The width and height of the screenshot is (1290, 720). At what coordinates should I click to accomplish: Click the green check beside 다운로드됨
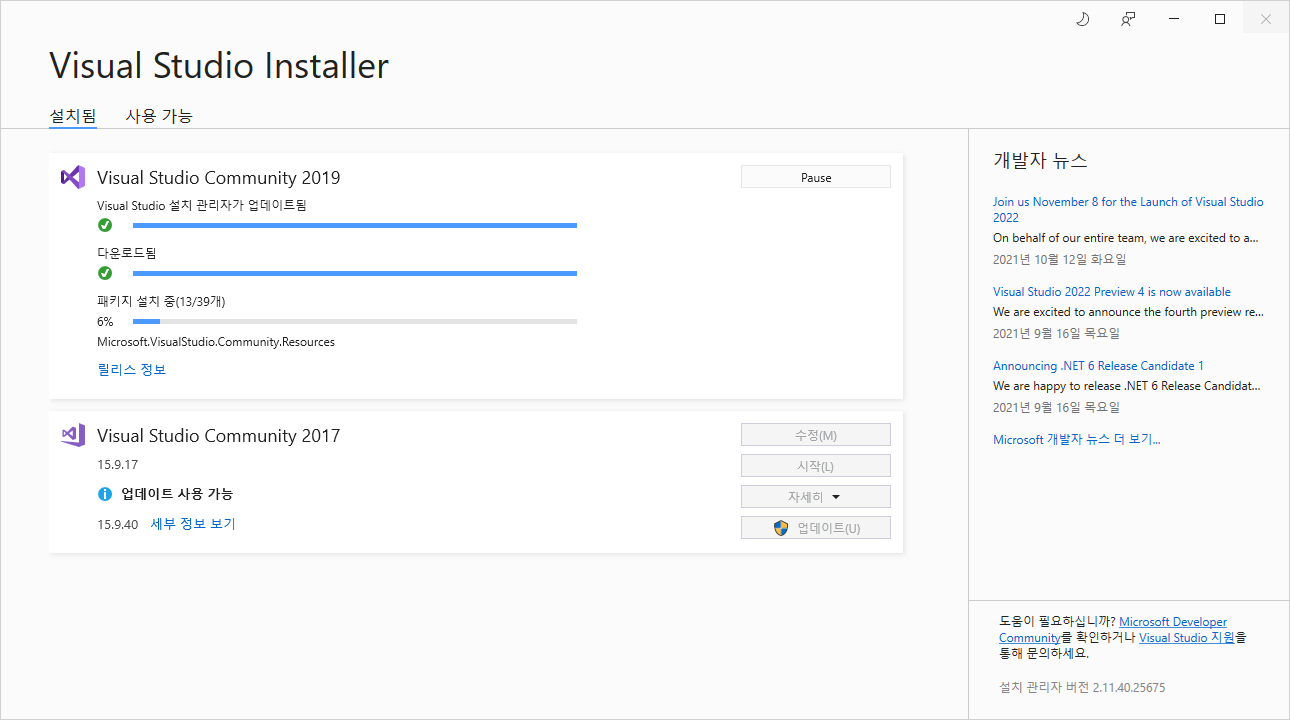105,273
